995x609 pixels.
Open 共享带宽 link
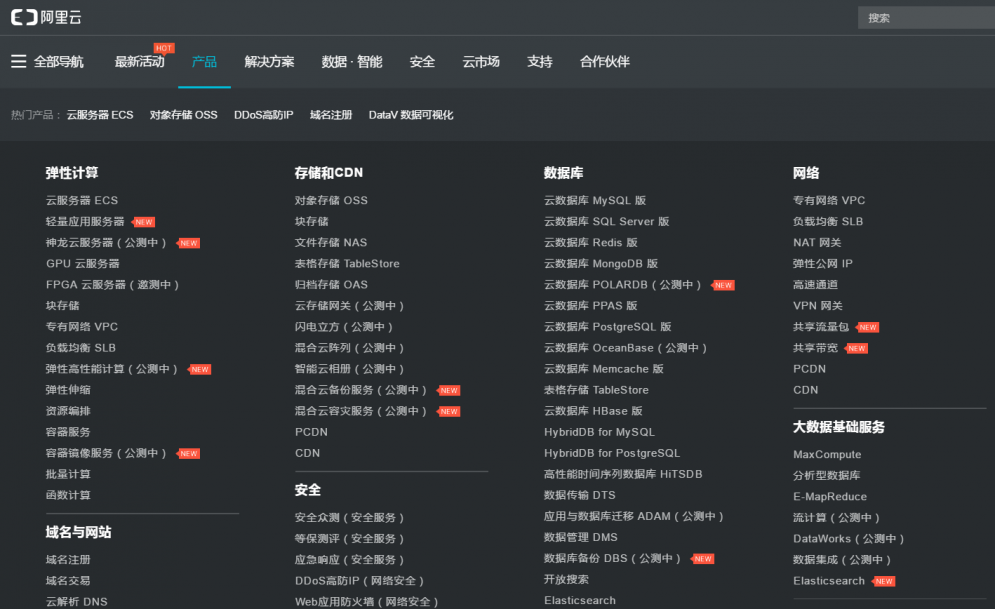pyautogui.click(x=815, y=348)
